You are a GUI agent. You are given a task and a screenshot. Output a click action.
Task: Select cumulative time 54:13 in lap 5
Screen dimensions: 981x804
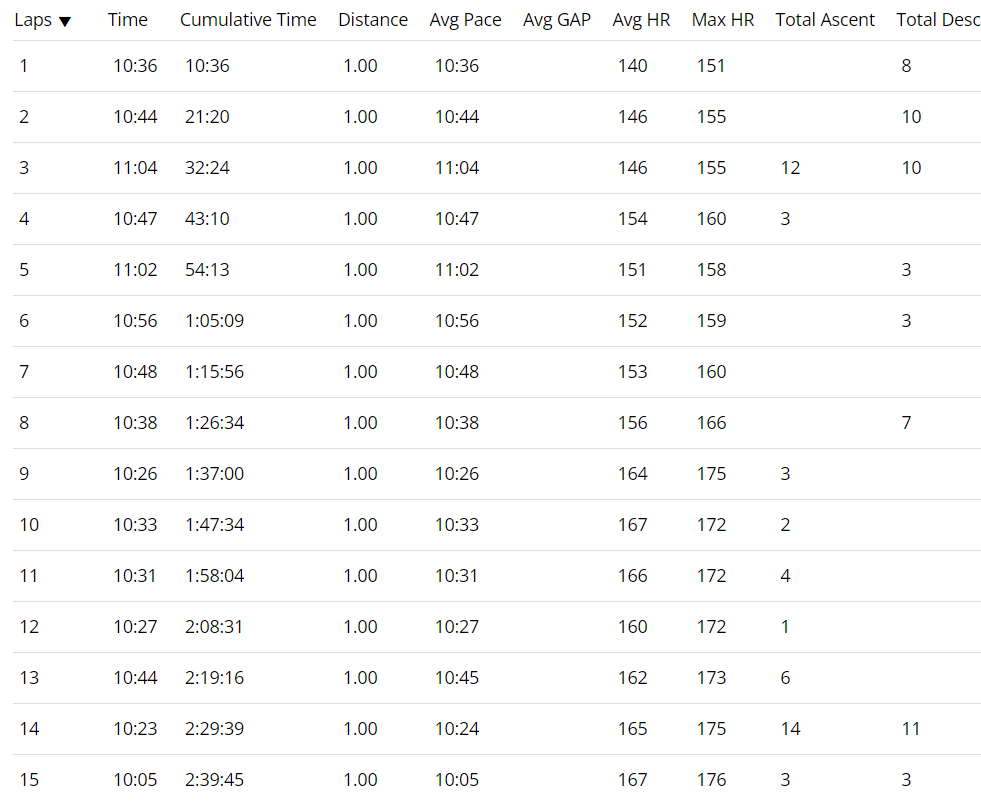(207, 270)
